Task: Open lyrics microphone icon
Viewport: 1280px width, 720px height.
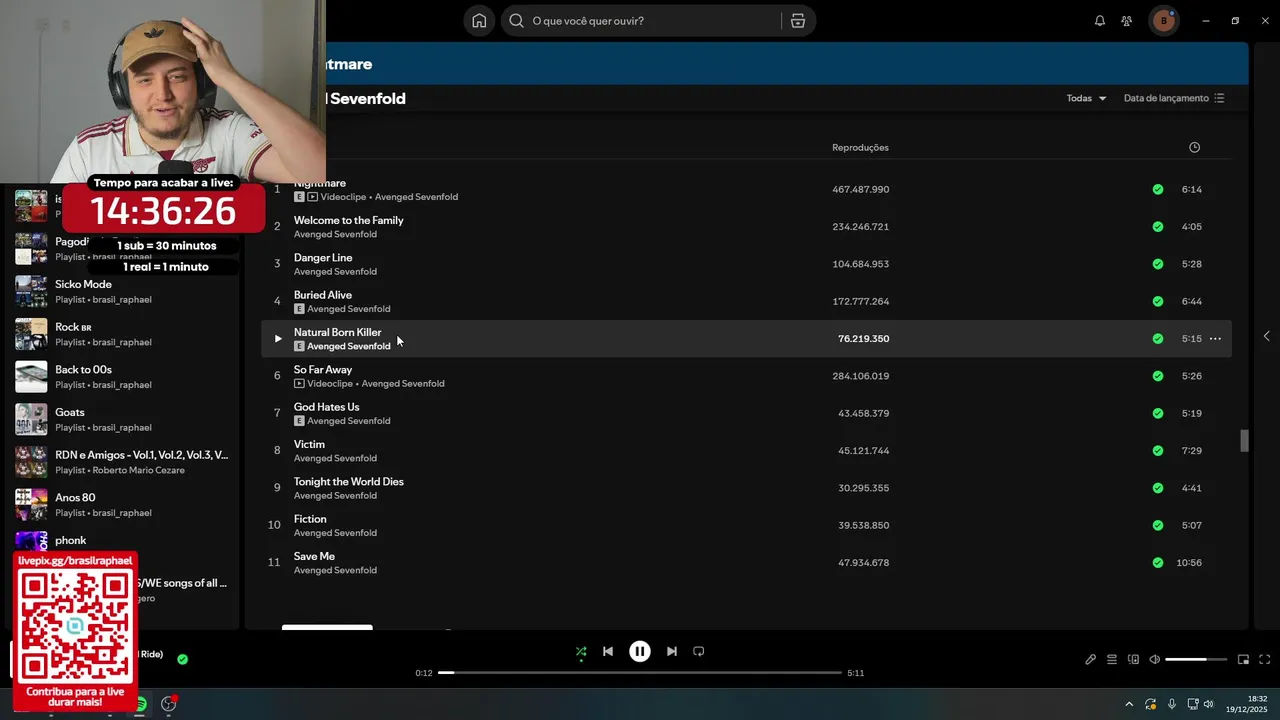Action: click(x=1091, y=660)
